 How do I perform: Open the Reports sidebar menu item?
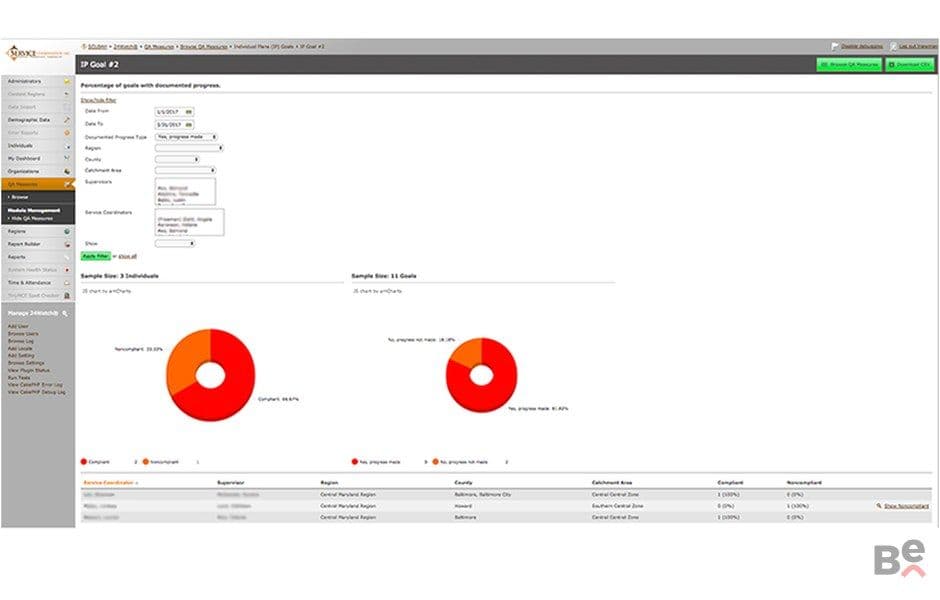point(38,257)
